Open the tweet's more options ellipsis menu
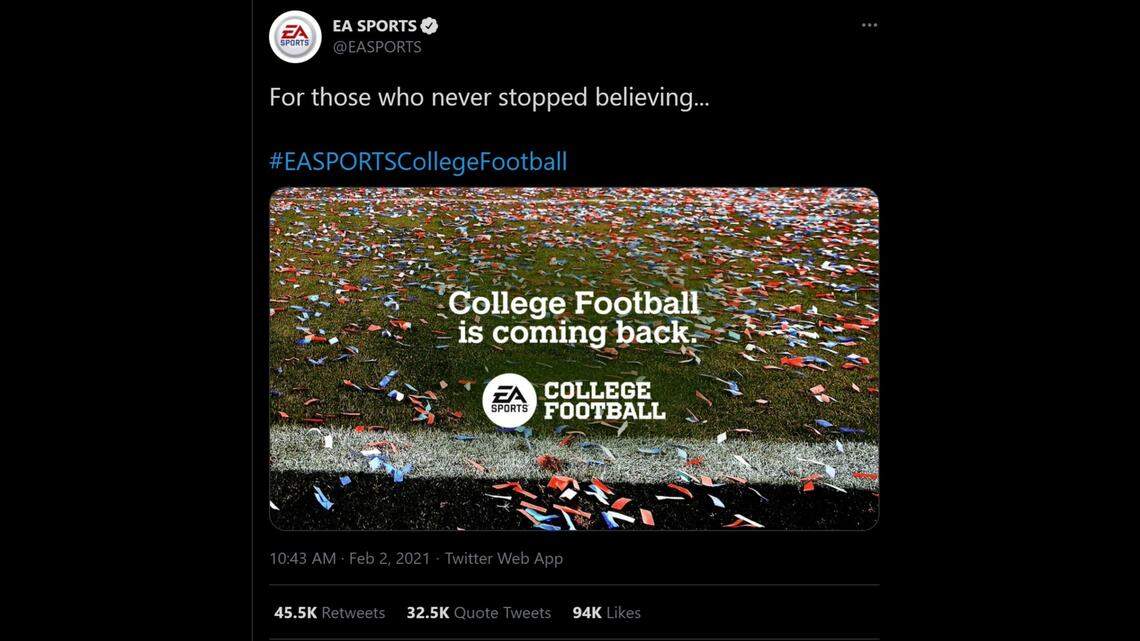1140x641 pixels. 868,26
